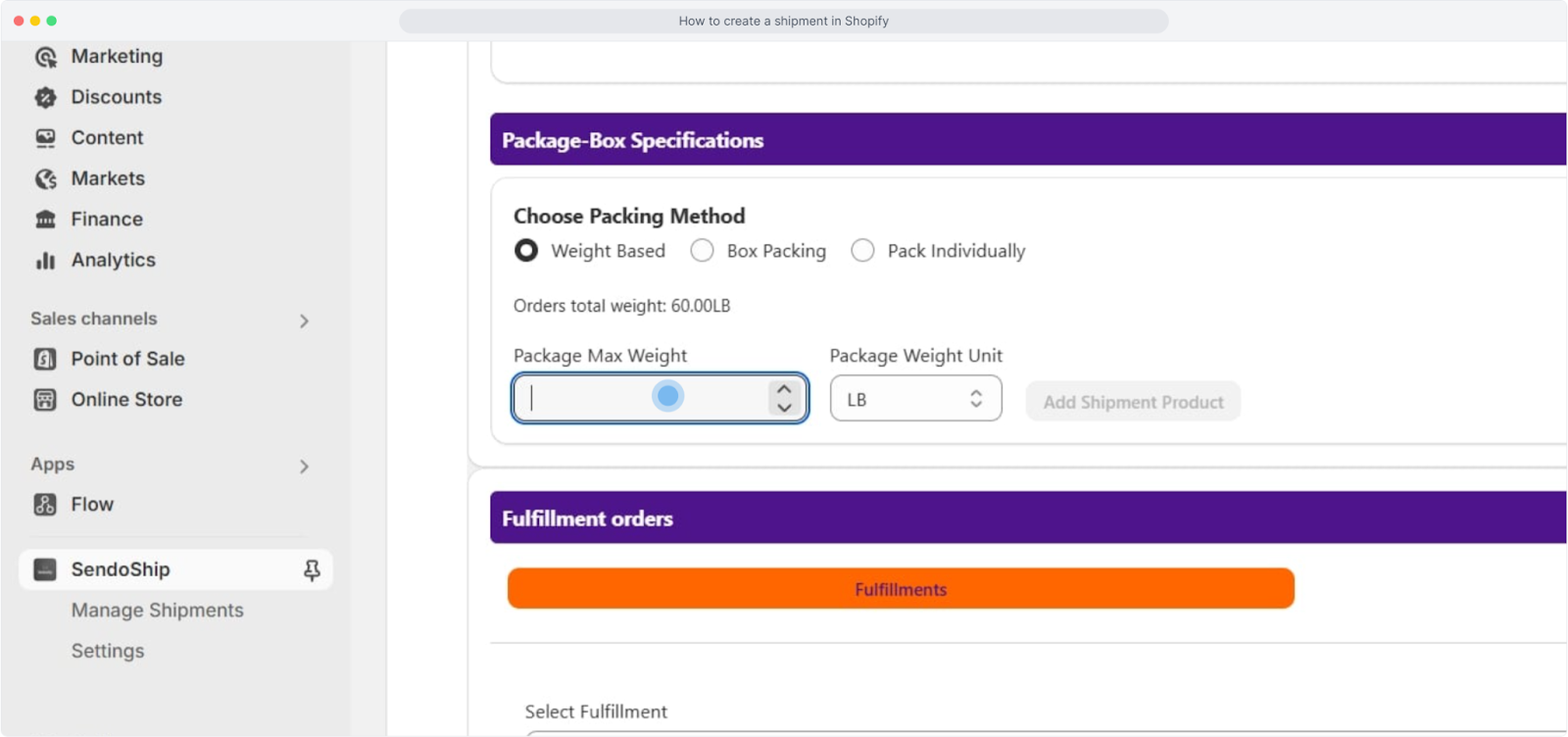Unpin SendoShip using the pin icon
This screenshot has width=1568, height=737.
click(x=312, y=569)
